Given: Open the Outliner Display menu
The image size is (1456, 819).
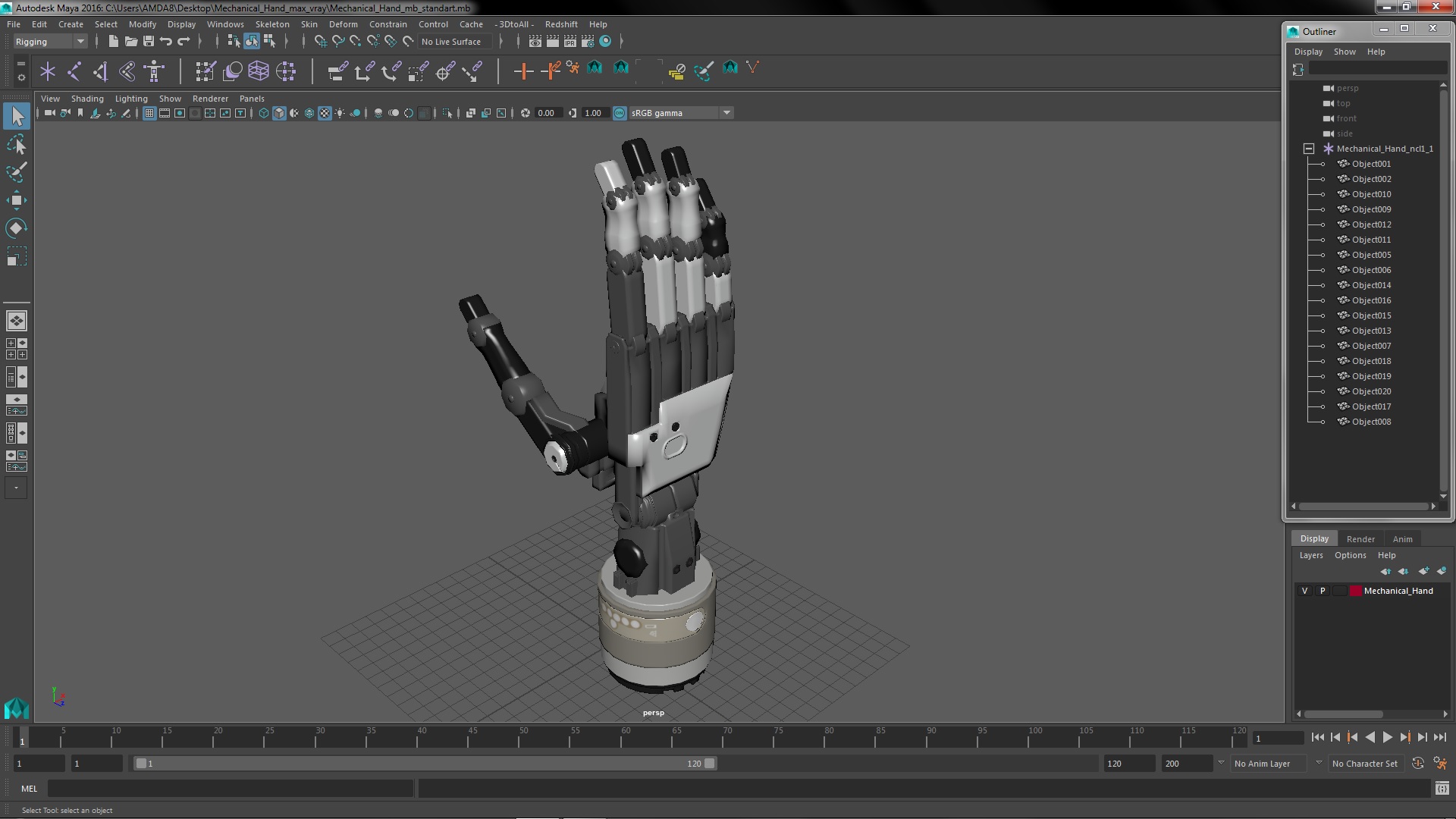Looking at the screenshot, I should (1308, 52).
